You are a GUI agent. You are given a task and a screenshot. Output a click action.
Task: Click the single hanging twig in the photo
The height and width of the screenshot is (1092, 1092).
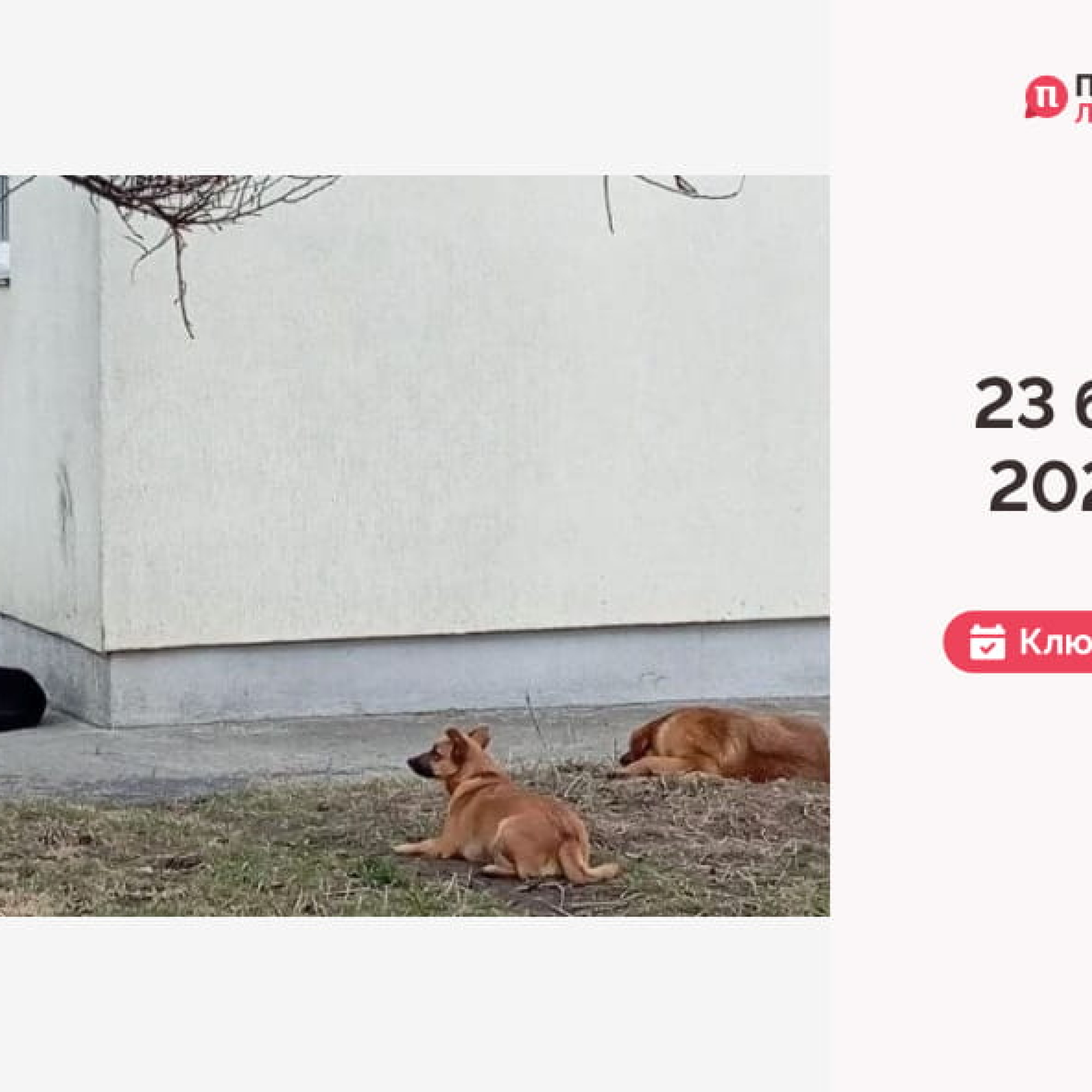(x=608, y=204)
